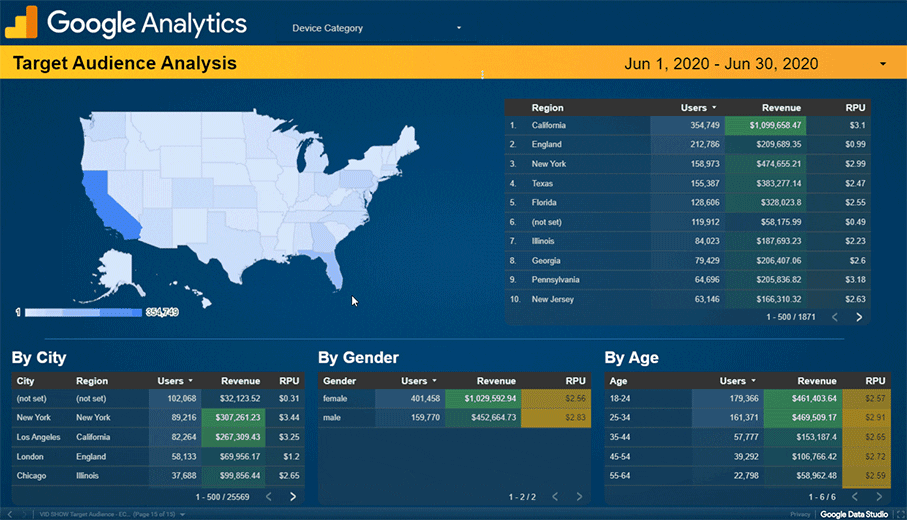Select Texas row in region table
The height and width of the screenshot is (520, 907).
pyautogui.click(x=688, y=183)
